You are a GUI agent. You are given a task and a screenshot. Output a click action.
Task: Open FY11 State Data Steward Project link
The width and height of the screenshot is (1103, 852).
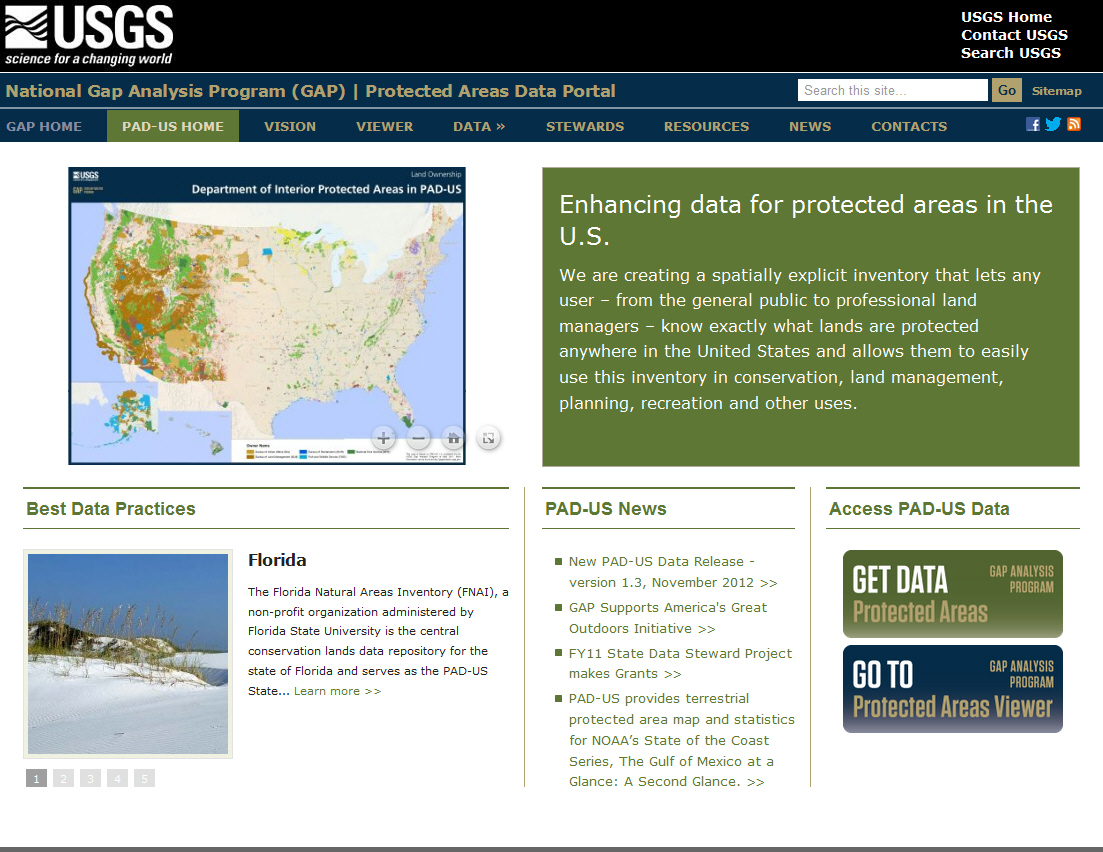[x=680, y=663]
